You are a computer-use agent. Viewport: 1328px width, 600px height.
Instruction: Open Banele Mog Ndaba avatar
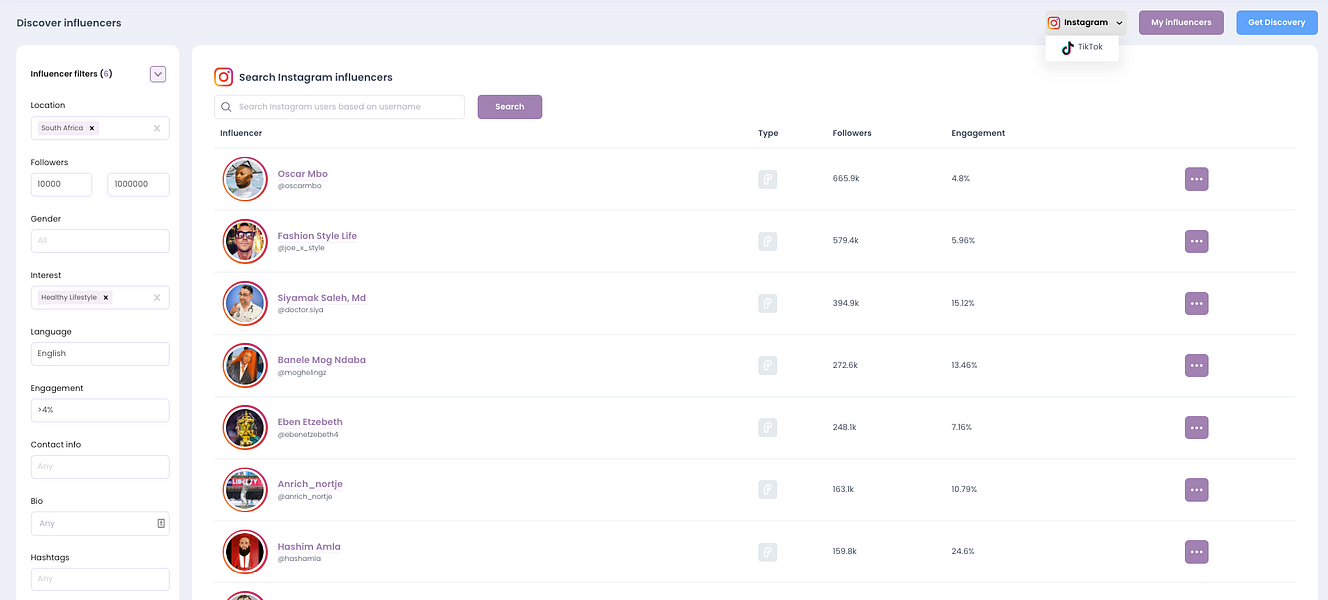[x=245, y=365]
